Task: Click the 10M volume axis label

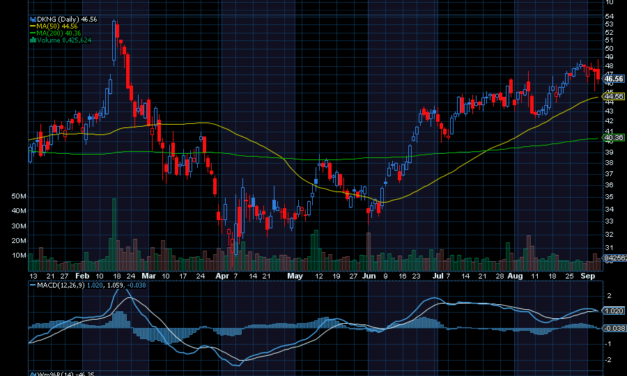Action: (x=19, y=255)
